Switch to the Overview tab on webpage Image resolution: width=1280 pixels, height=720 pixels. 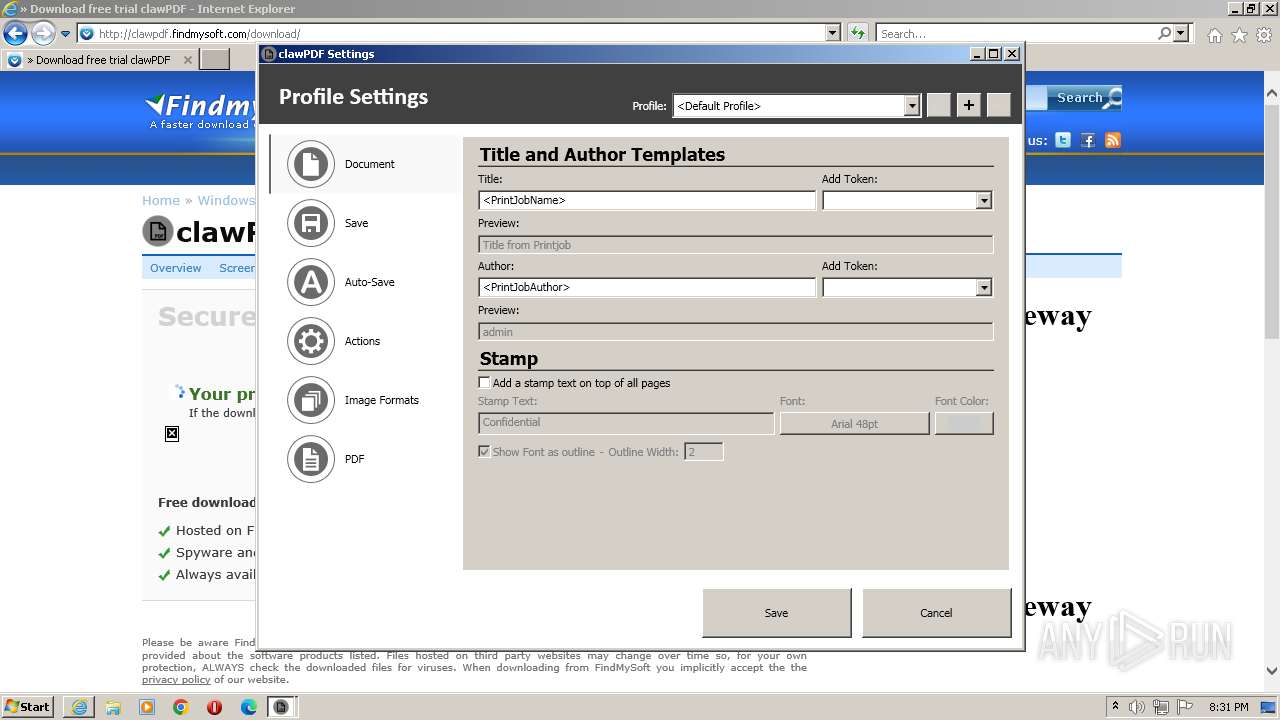point(176,268)
